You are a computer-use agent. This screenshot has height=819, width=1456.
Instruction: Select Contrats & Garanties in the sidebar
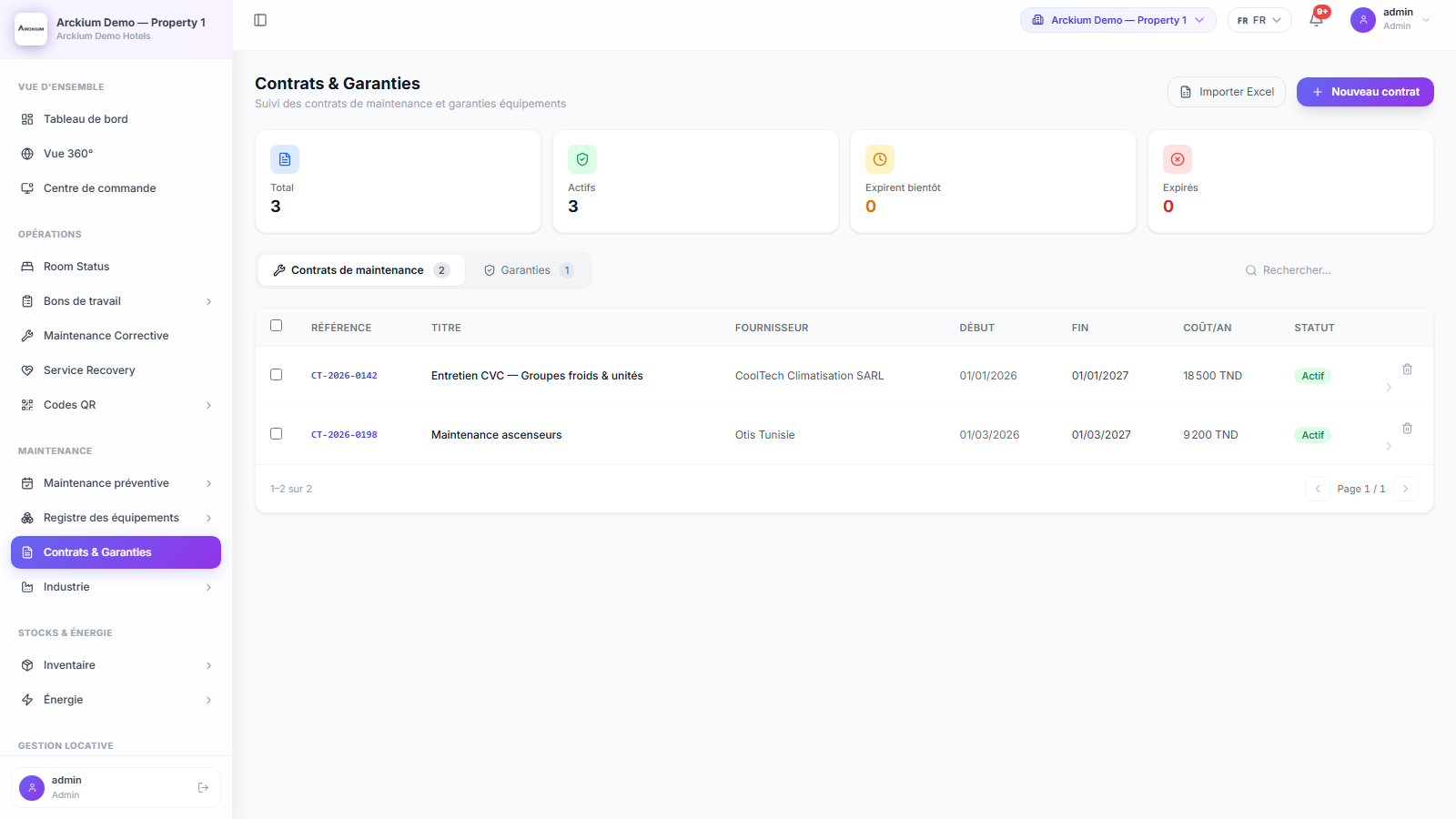[116, 552]
